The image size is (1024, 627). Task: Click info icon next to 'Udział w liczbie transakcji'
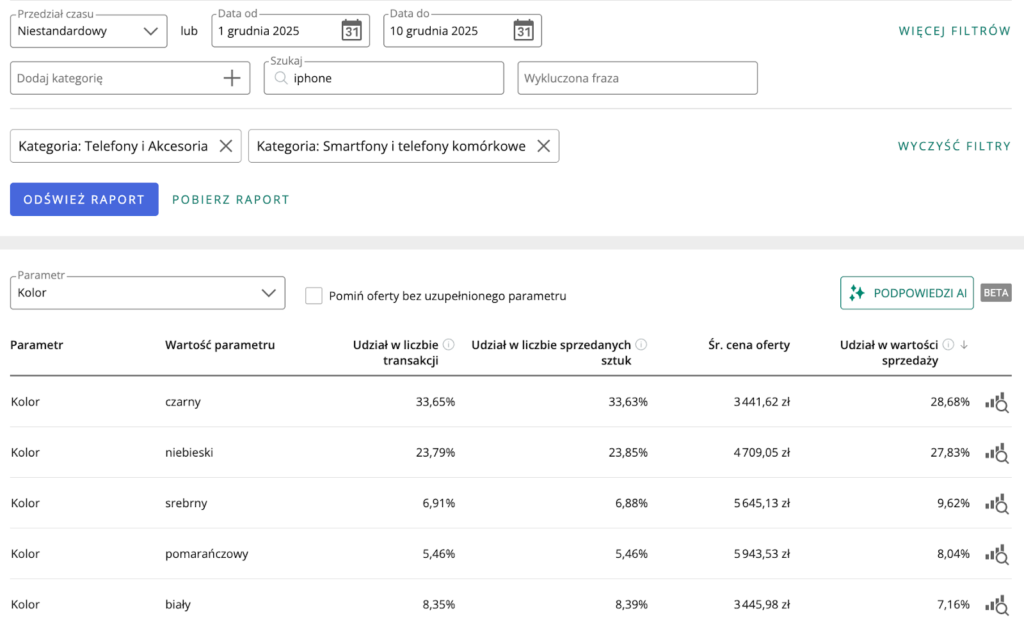pos(448,345)
